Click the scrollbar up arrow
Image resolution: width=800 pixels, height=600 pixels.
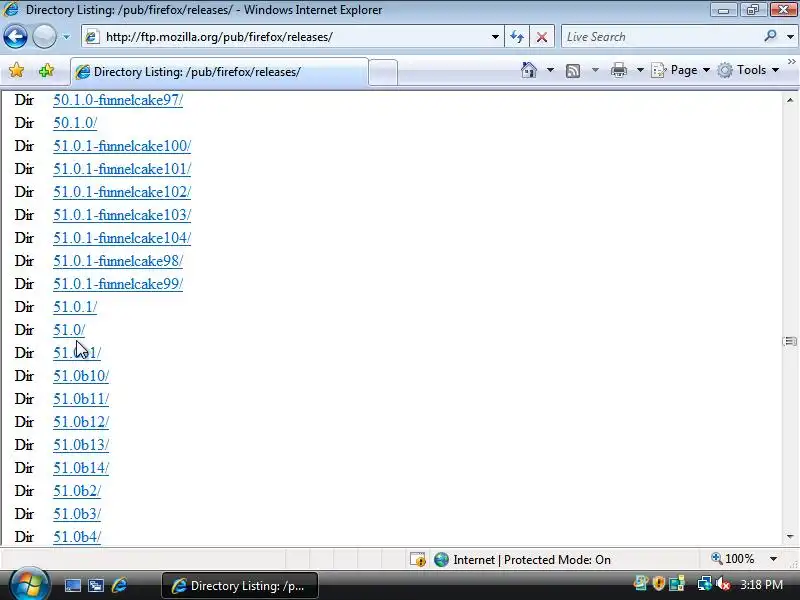pyautogui.click(x=790, y=100)
